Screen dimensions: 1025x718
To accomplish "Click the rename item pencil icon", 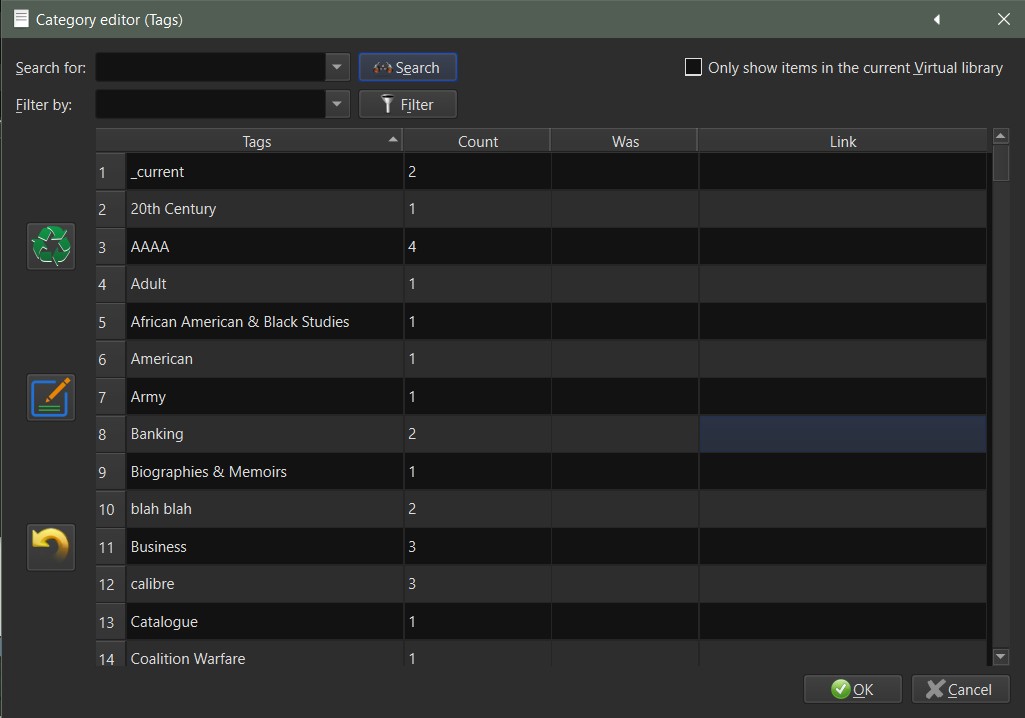I will click(x=51, y=398).
